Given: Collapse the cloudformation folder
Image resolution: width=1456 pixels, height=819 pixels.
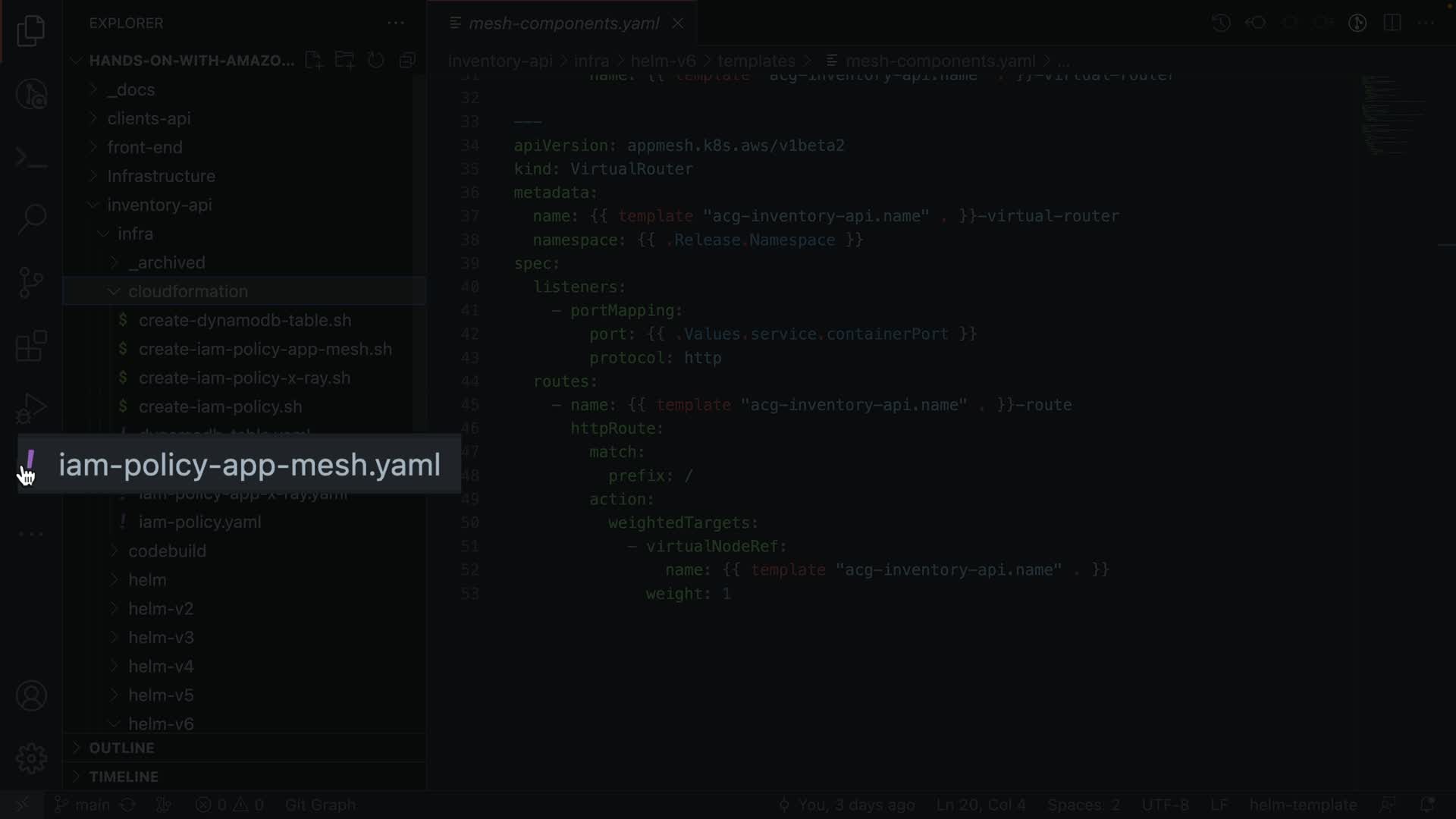Looking at the screenshot, I should (x=187, y=291).
